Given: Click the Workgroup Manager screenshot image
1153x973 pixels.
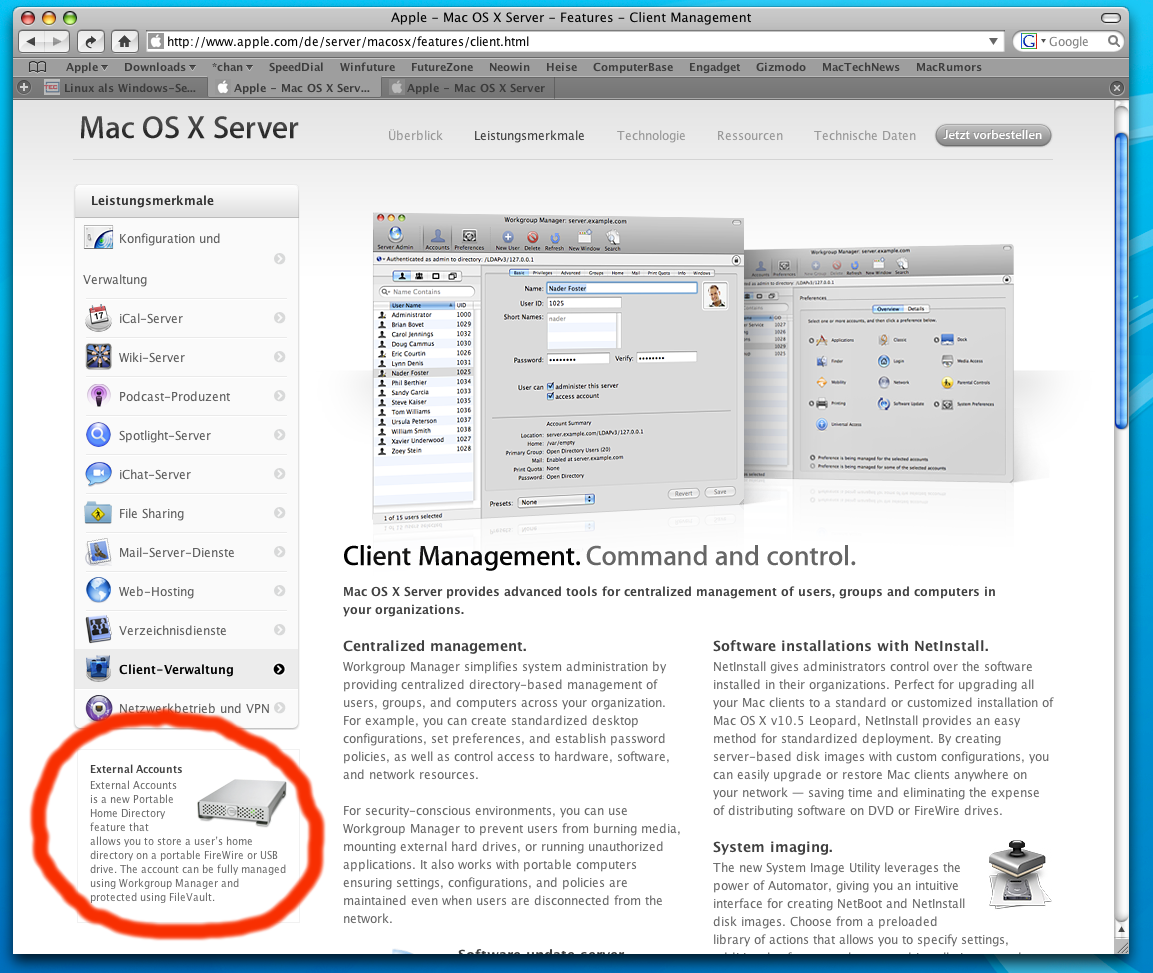Looking at the screenshot, I should pyautogui.click(x=558, y=368).
